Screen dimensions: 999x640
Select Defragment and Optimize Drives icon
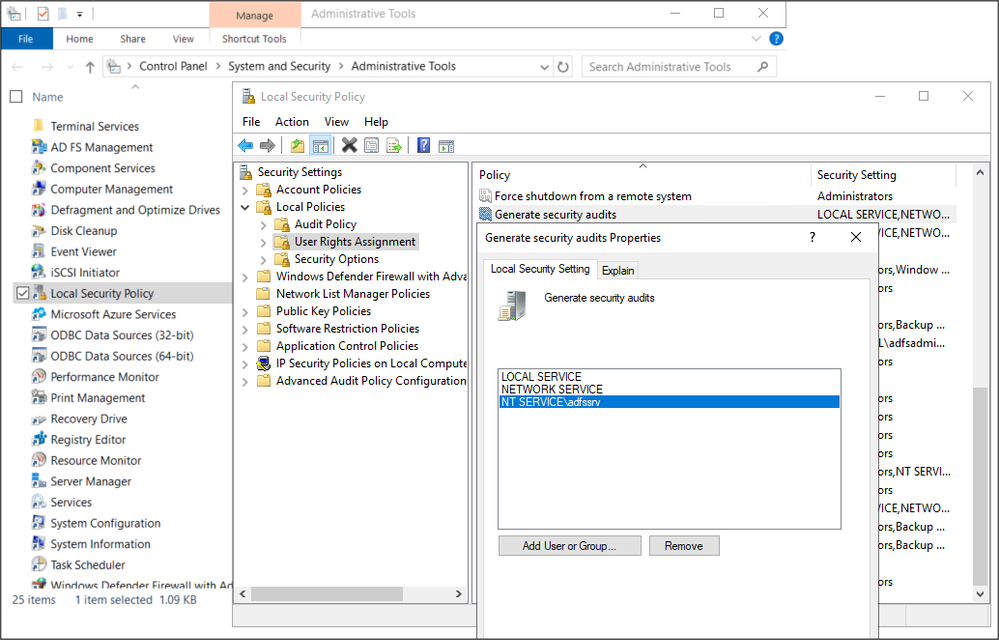39,210
